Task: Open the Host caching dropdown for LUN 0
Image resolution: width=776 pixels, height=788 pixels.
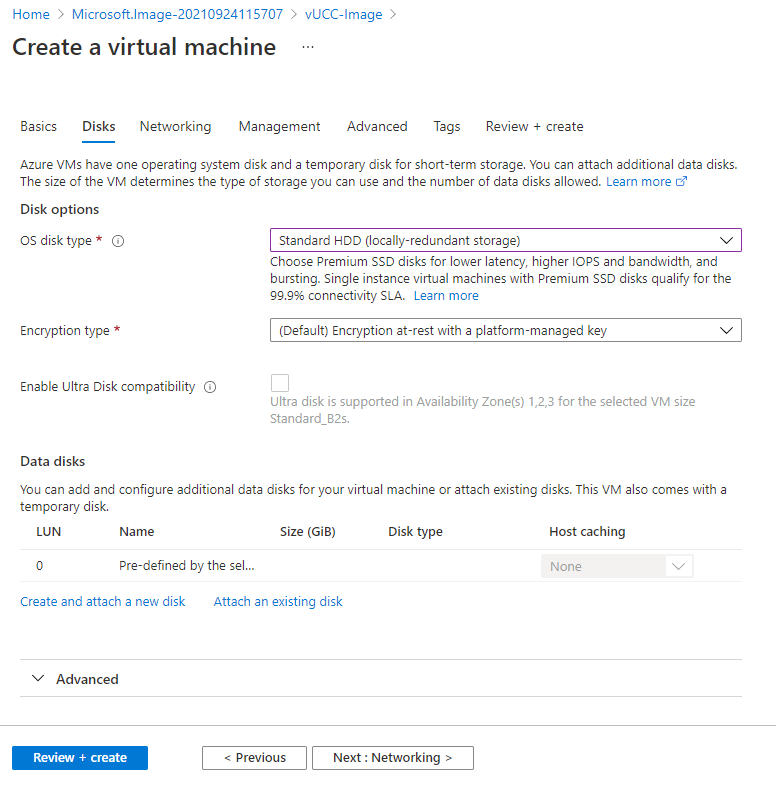Action: [616, 566]
